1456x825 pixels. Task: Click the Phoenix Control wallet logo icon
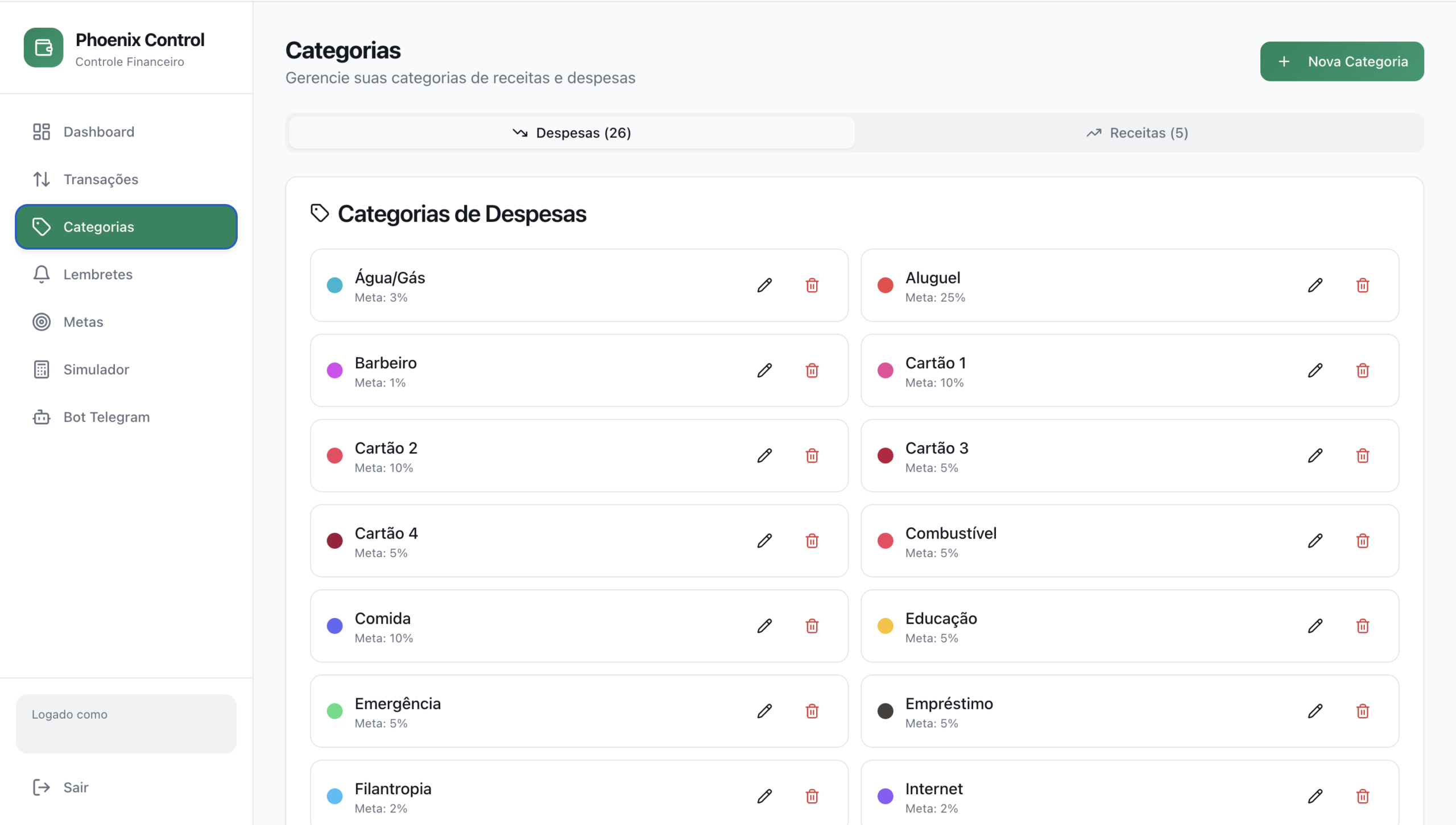tap(43, 48)
